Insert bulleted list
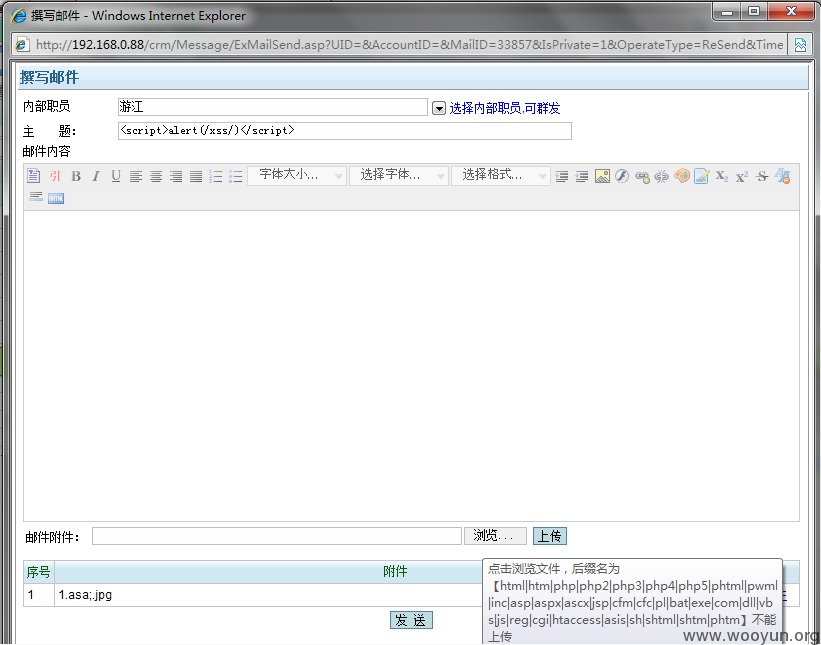Screen dimensions: 821x645 click(x=236, y=176)
